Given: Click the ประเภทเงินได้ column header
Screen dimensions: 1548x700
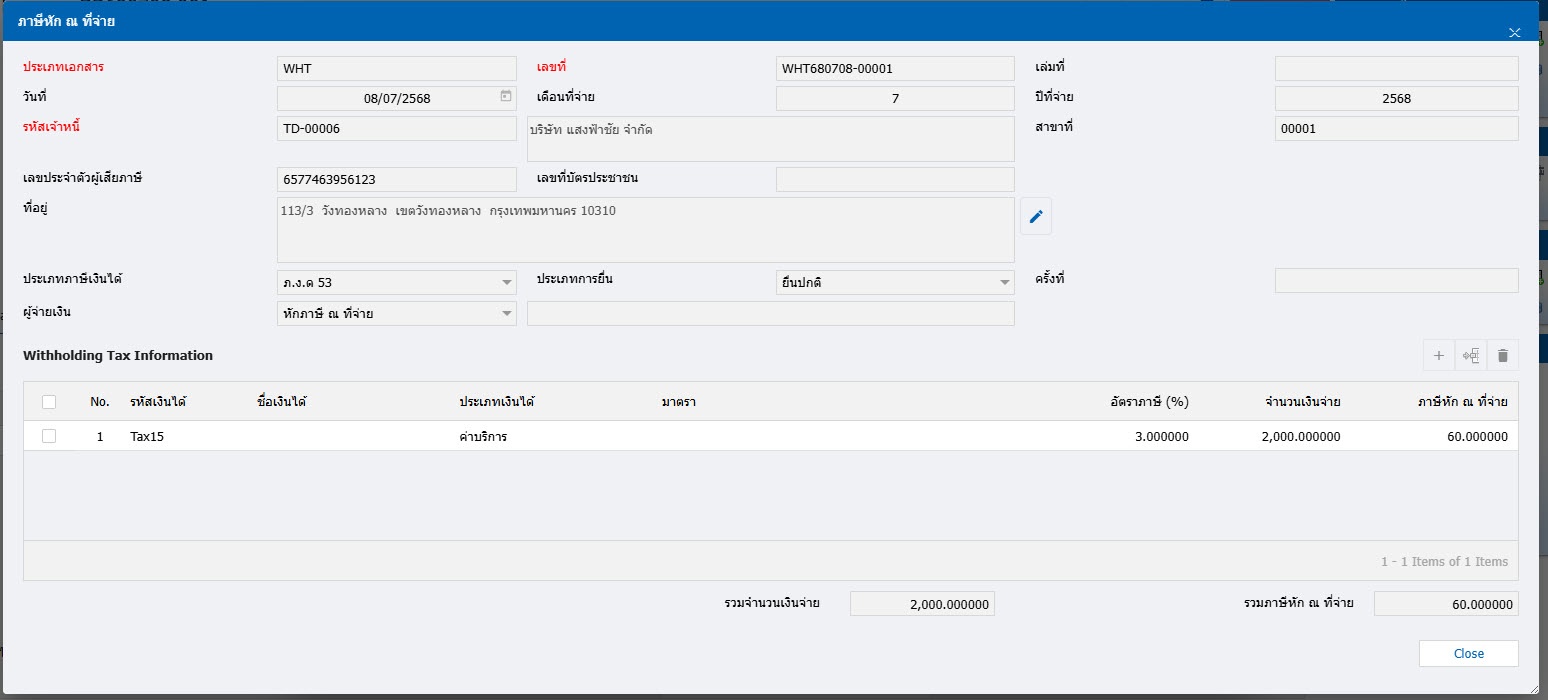Looking at the screenshot, I should (497, 402).
